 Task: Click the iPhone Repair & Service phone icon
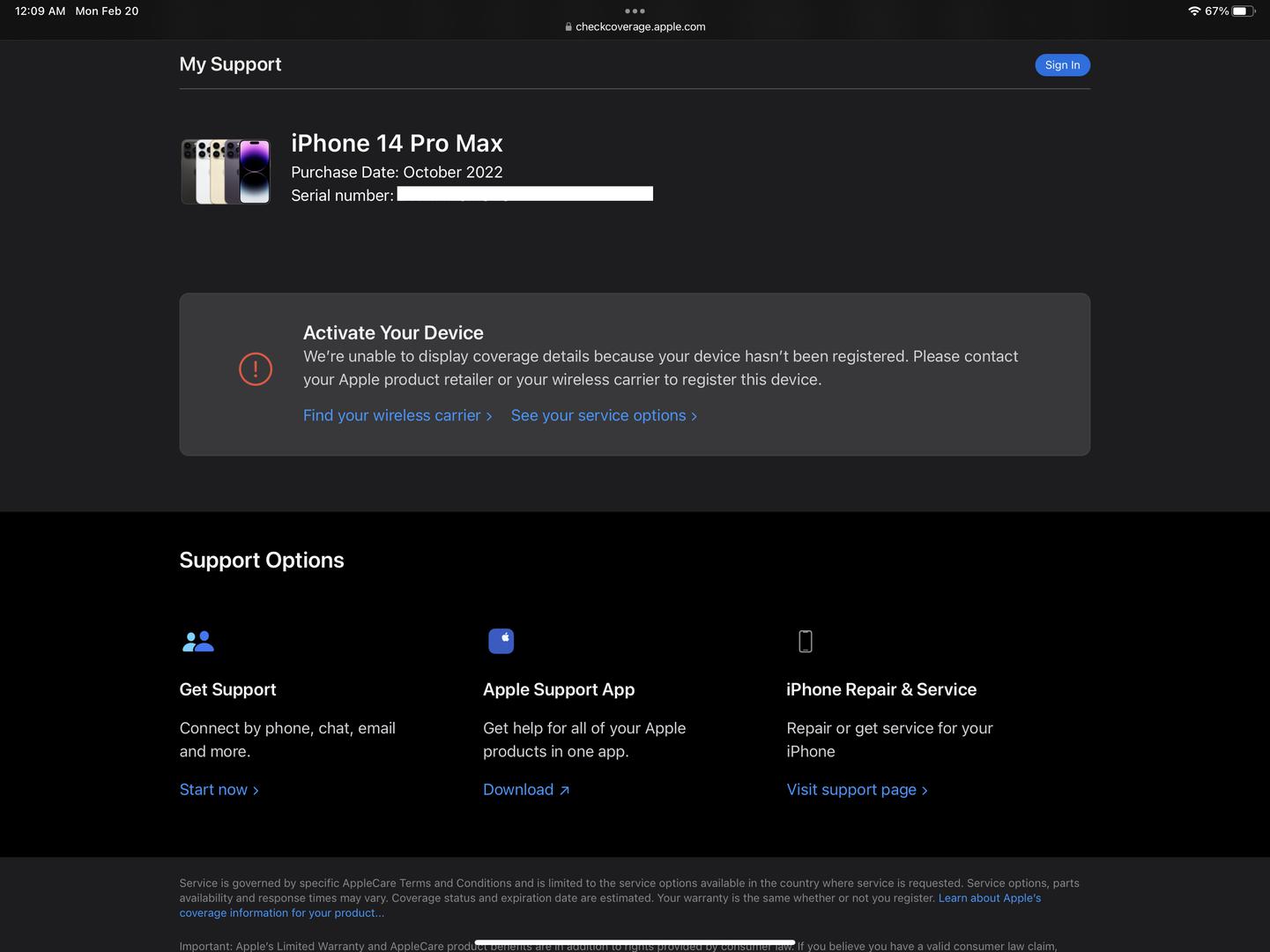tap(805, 642)
